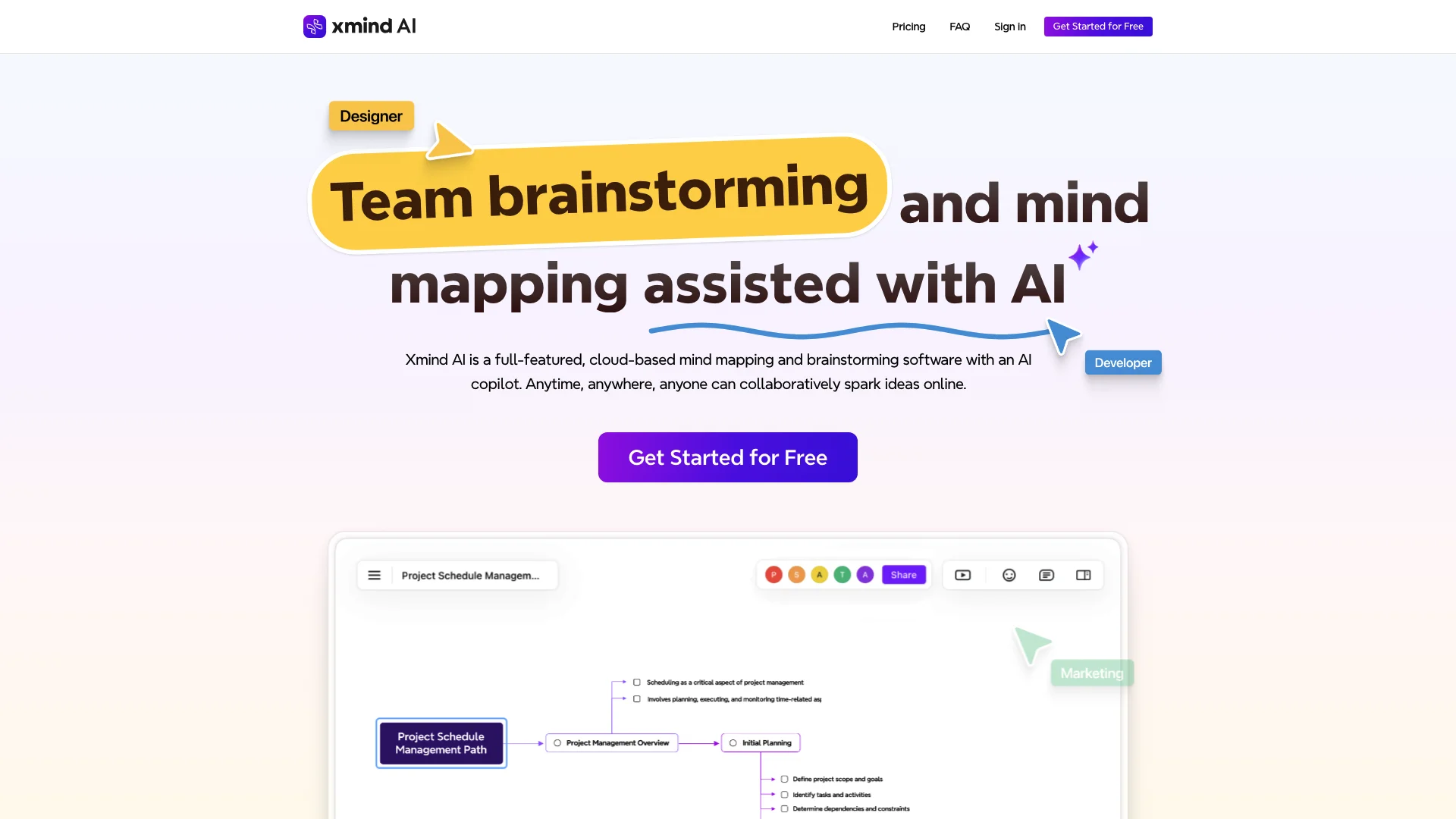Click the hamburger menu icon in map header
This screenshot has width=1456, height=819.
[x=375, y=575]
